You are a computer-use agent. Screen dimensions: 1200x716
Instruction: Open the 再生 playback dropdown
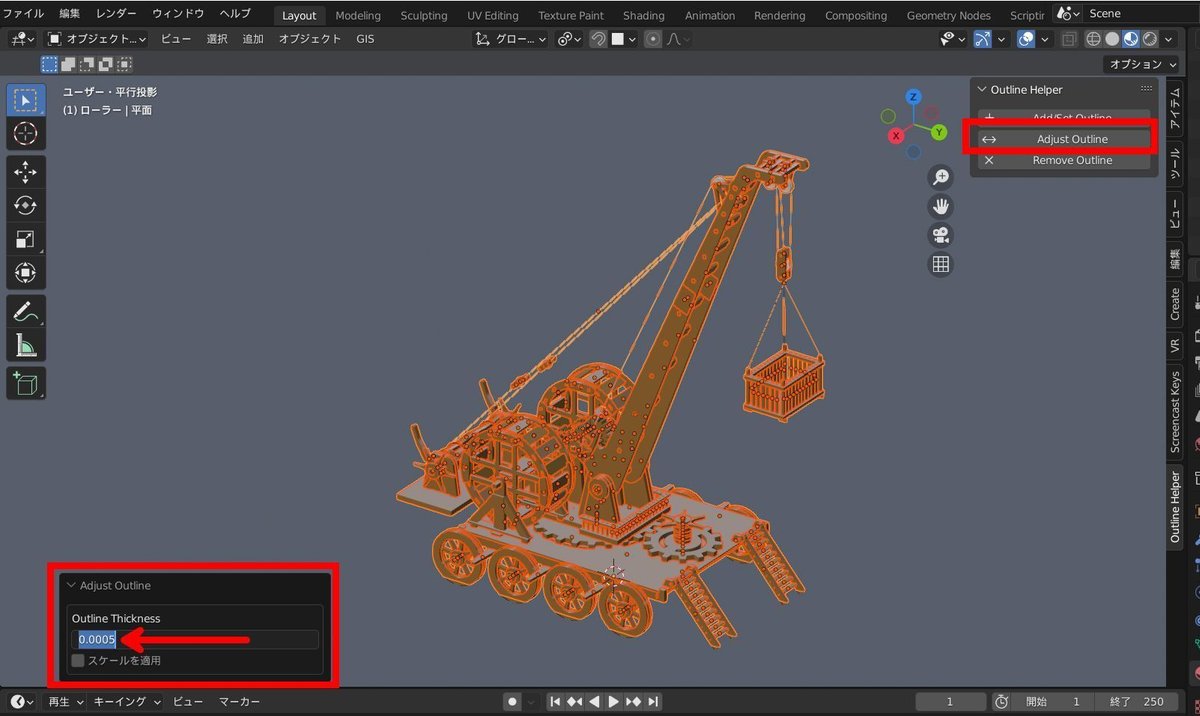66,702
